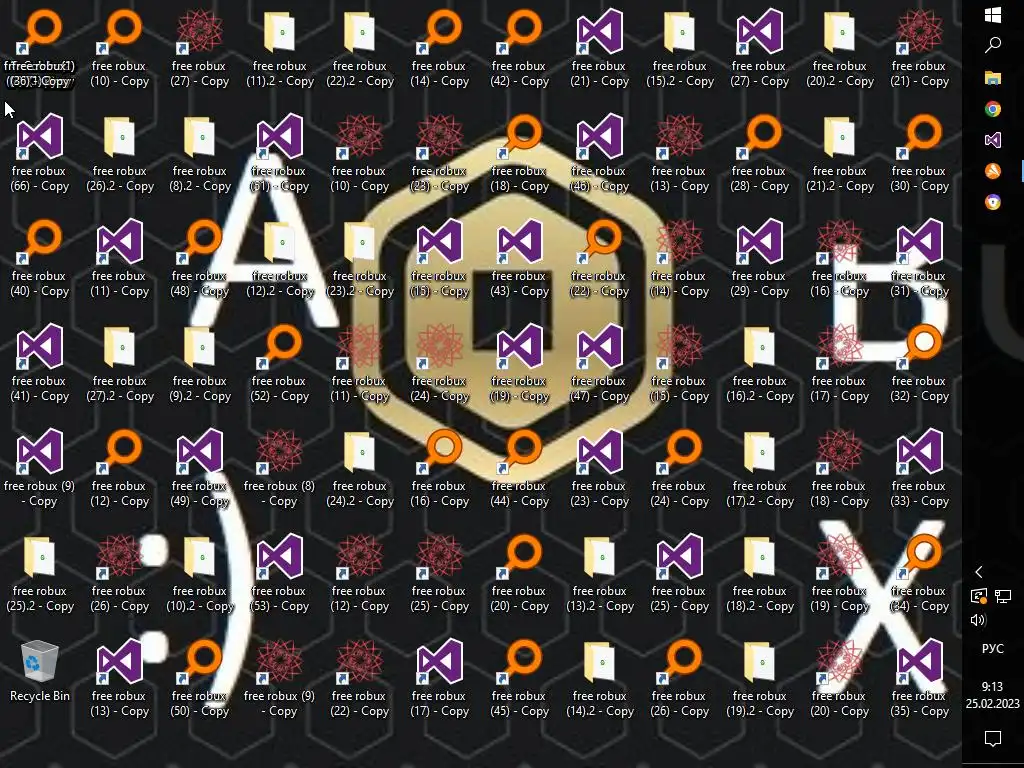Select the 'free robux (51) - Copy' shortcut
This screenshot has width=1024, height=768.
click(280, 153)
